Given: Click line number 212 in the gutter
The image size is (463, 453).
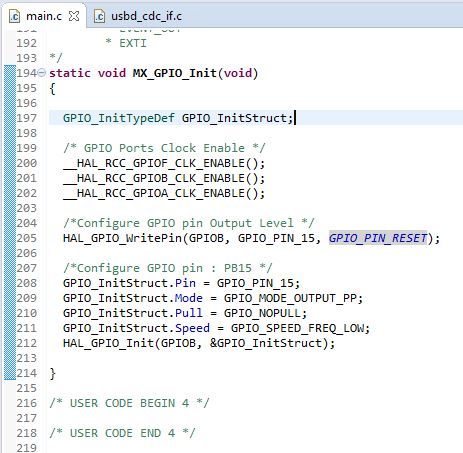Looking at the screenshot, I should 27,343.
